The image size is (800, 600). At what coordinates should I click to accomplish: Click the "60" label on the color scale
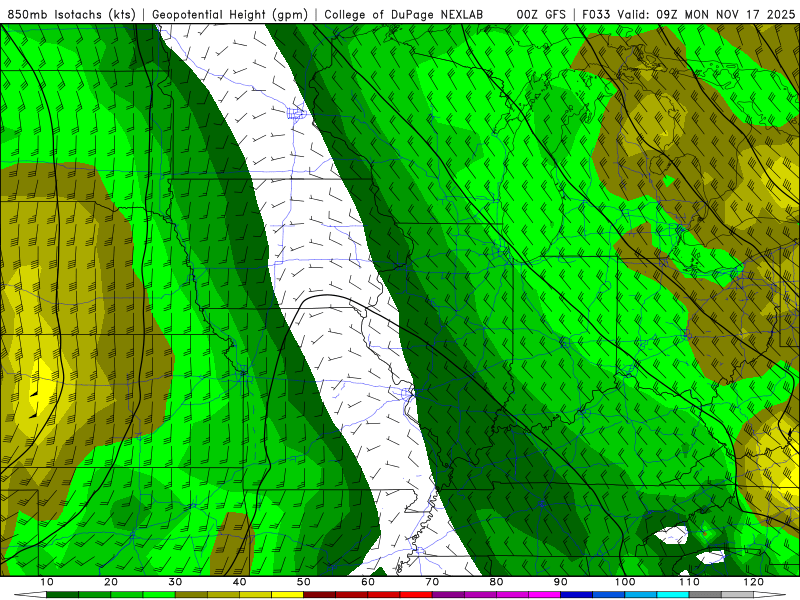(x=368, y=582)
